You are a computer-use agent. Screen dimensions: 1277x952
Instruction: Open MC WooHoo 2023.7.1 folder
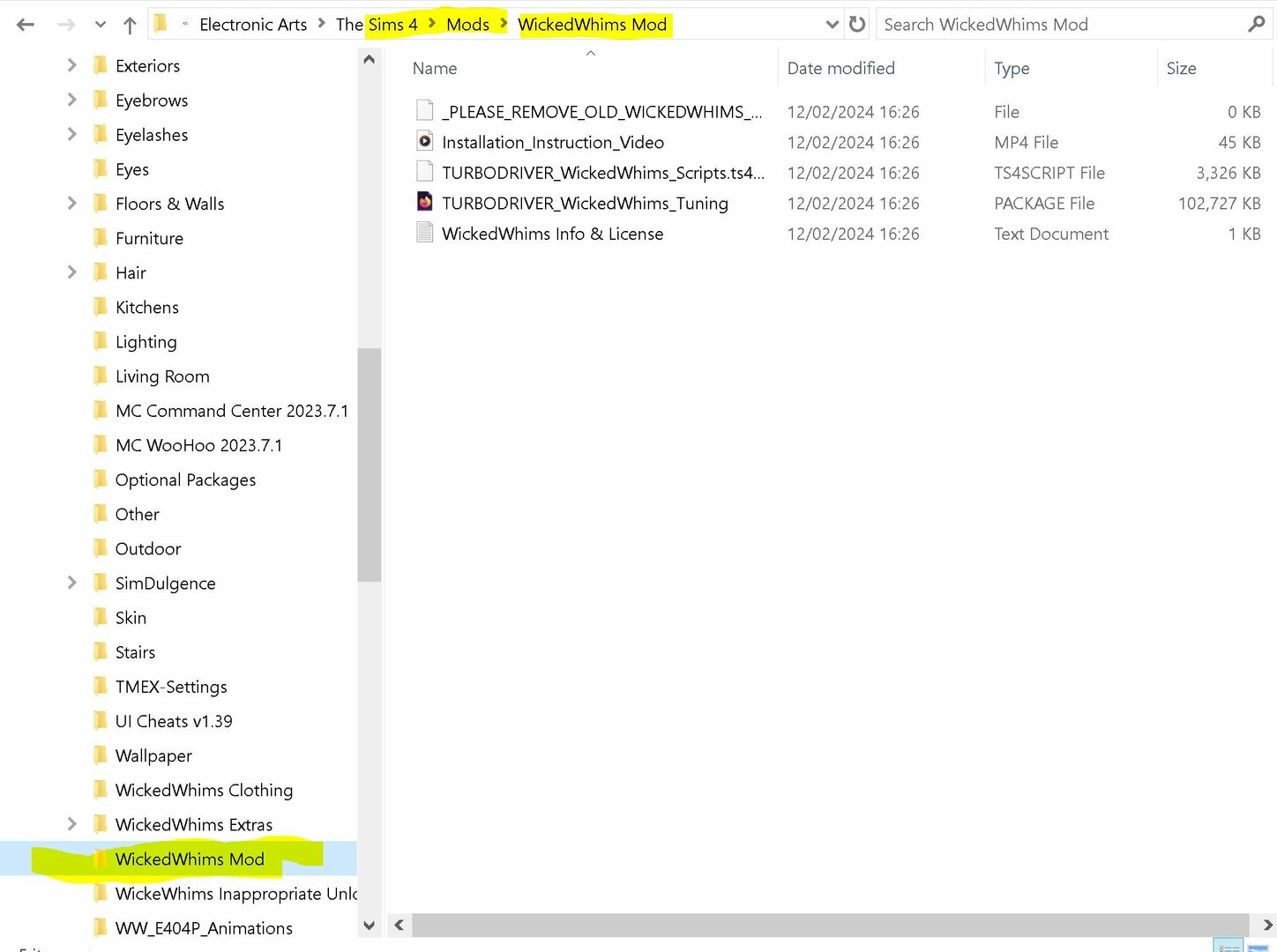(x=199, y=445)
